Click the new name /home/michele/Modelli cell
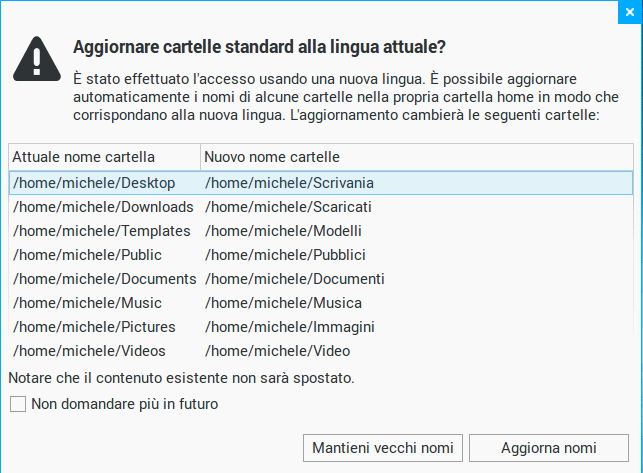This screenshot has height=473, width=643. point(284,231)
